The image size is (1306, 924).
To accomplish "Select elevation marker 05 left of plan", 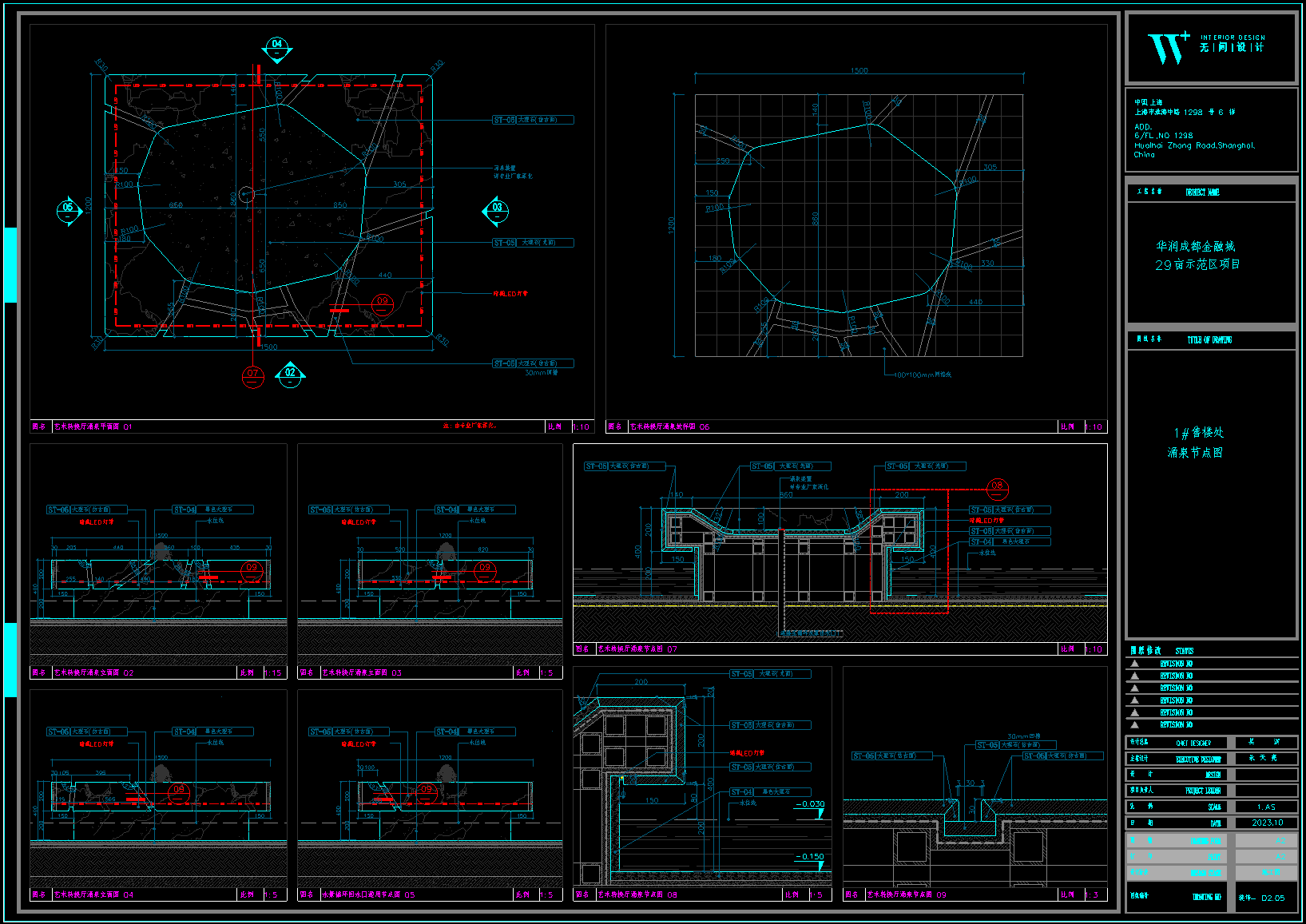I will click(x=69, y=211).
